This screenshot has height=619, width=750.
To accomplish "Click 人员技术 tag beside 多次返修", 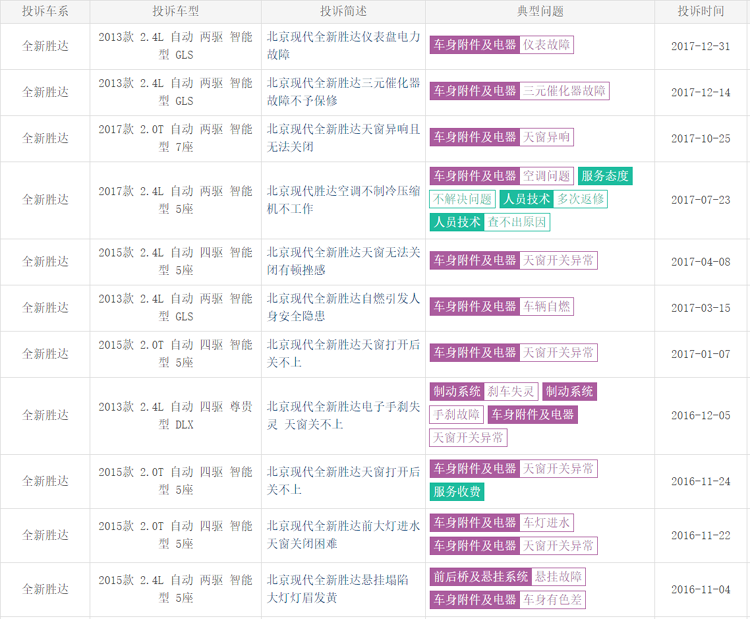I will point(527,199).
